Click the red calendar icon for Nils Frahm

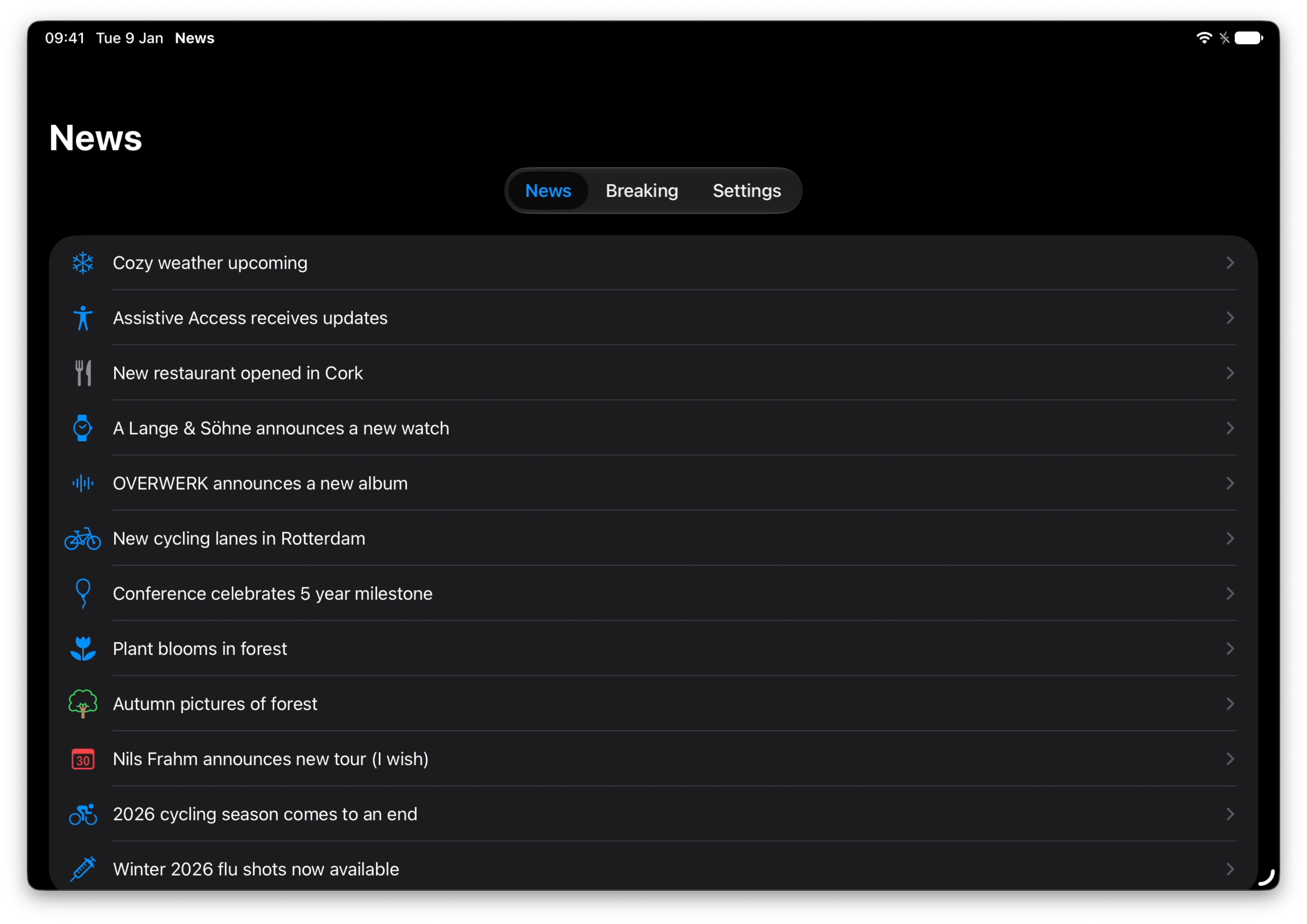point(83,759)
